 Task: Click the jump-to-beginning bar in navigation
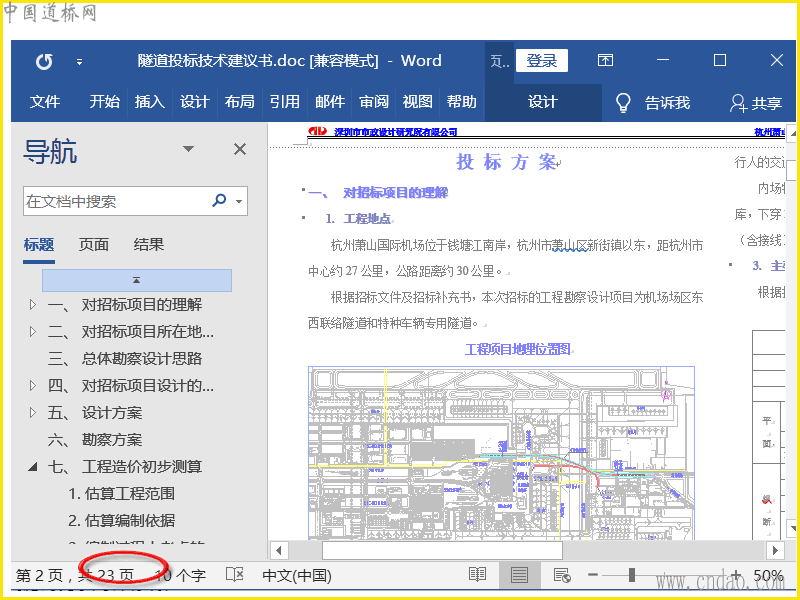(x=137, y=280)
